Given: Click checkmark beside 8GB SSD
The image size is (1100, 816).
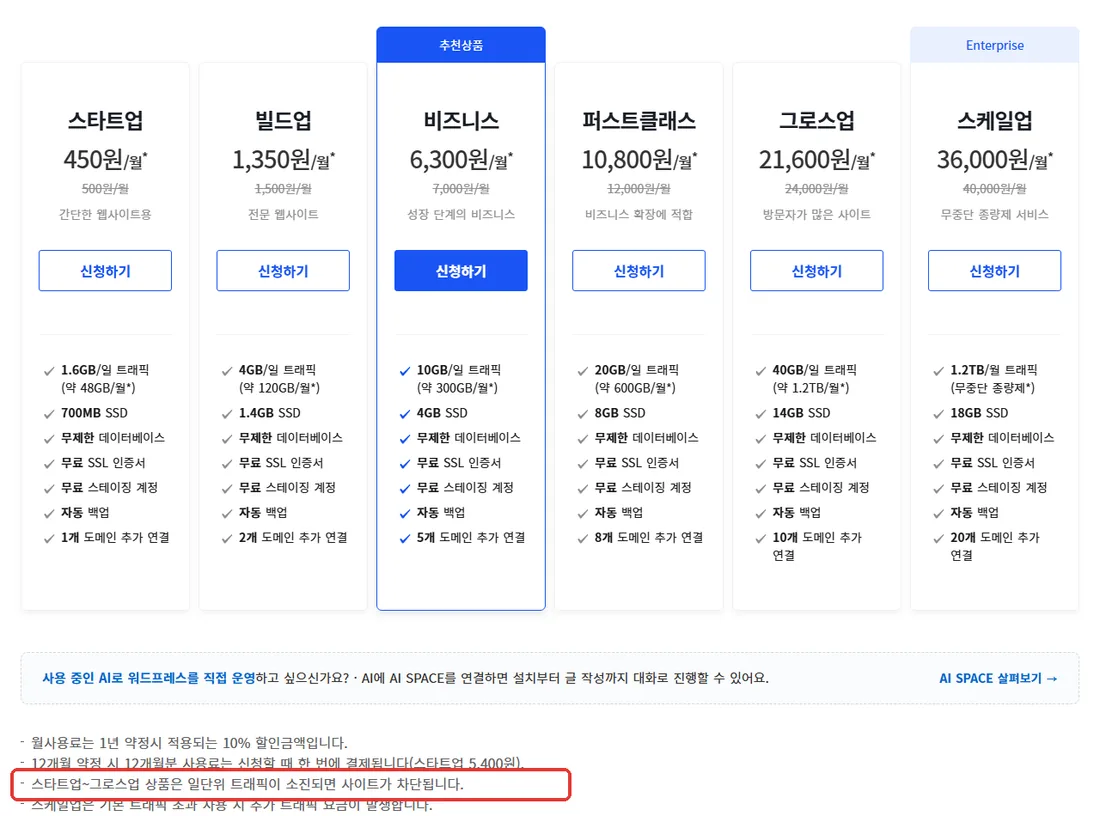Looking at the screenshot, I should [x=582, y=414].
